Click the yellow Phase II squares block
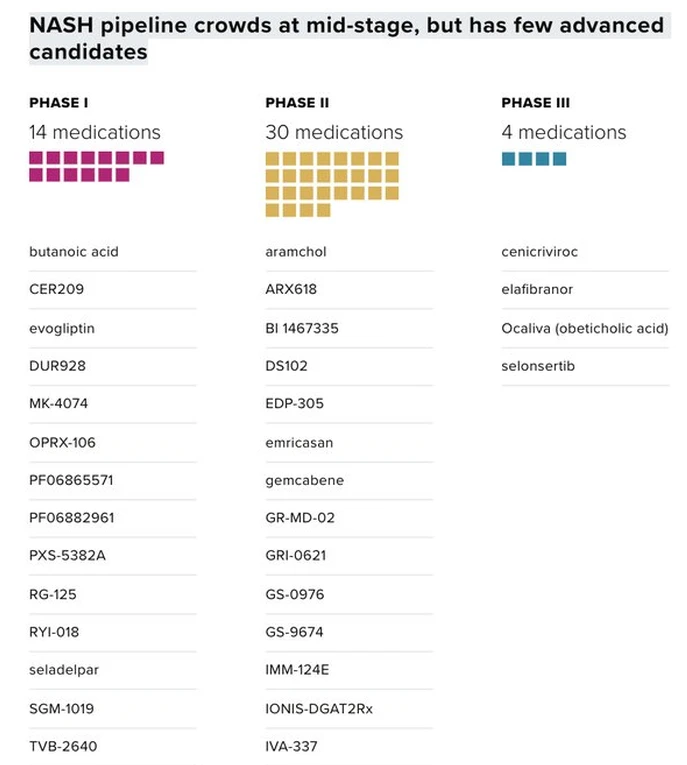Screen dimensions: 687x765 332,184
